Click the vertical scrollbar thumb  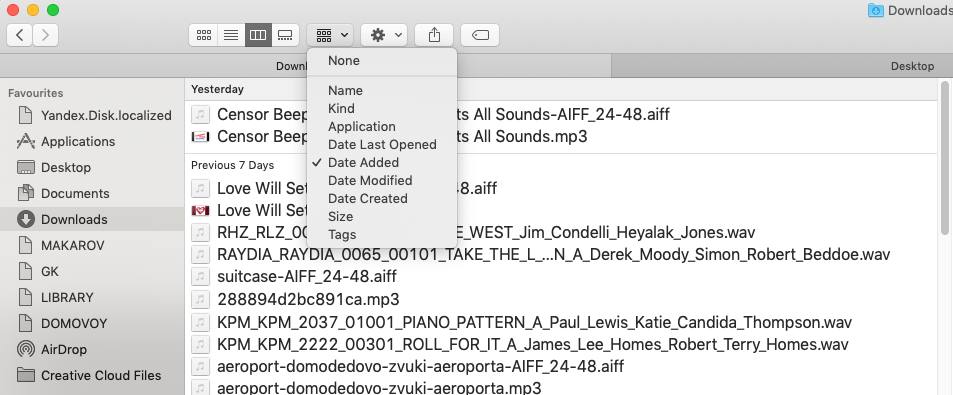(944, 157)
